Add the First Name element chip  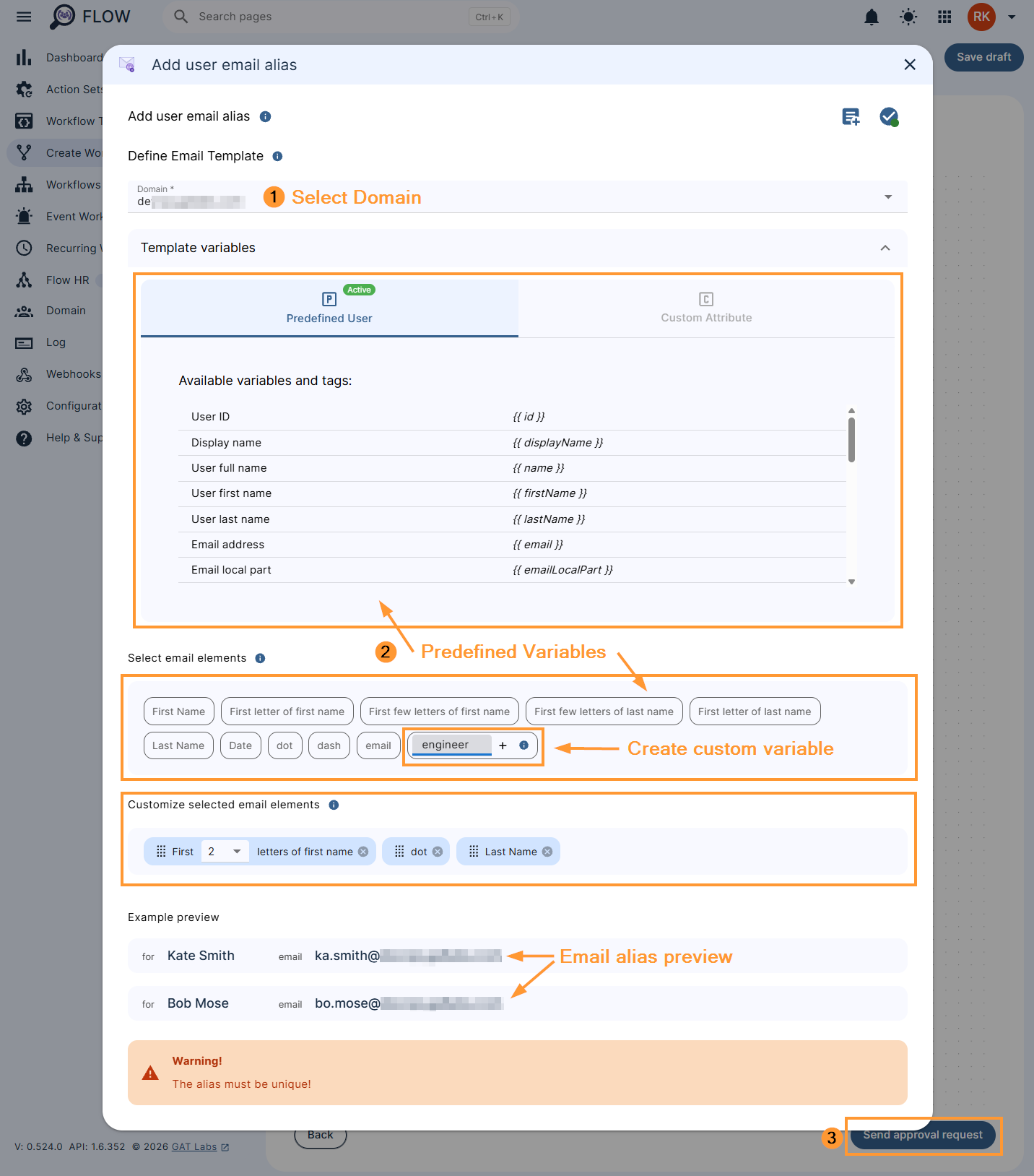[x=178, y=712]
